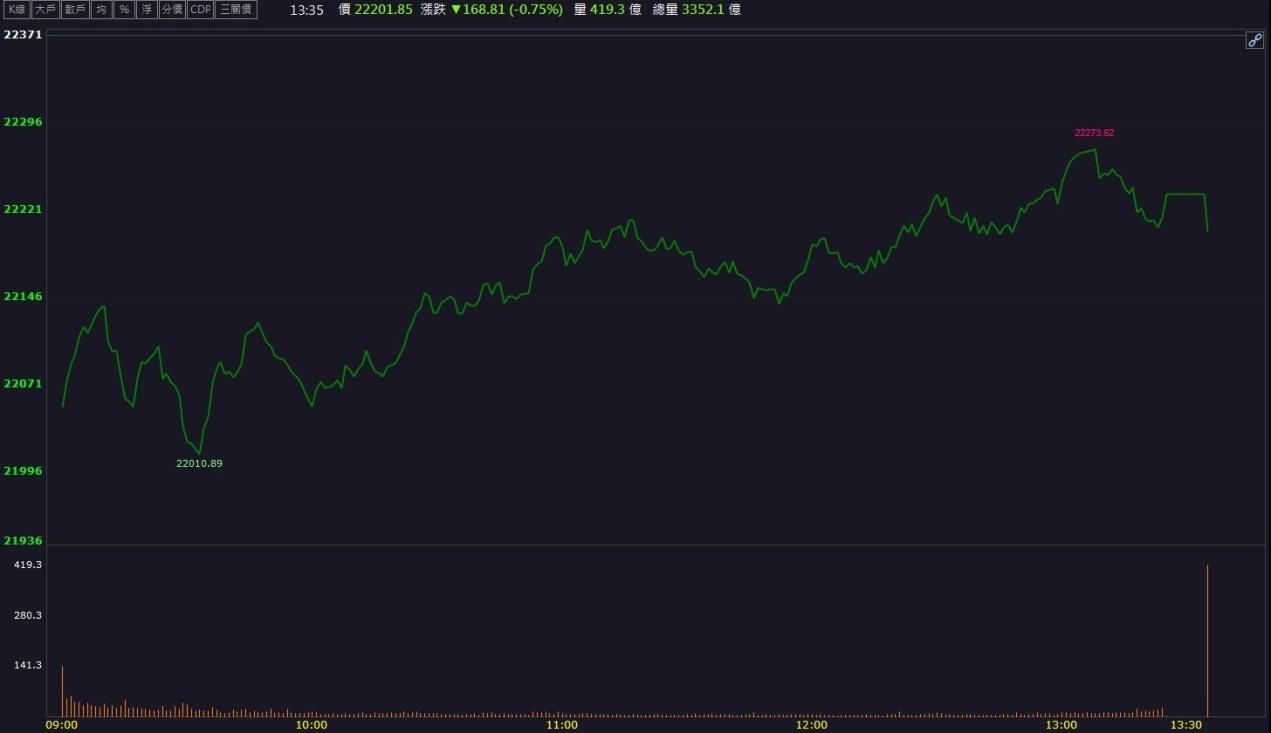
Task: Click the intraday high label 22273.62
Action: [1094, 133]
